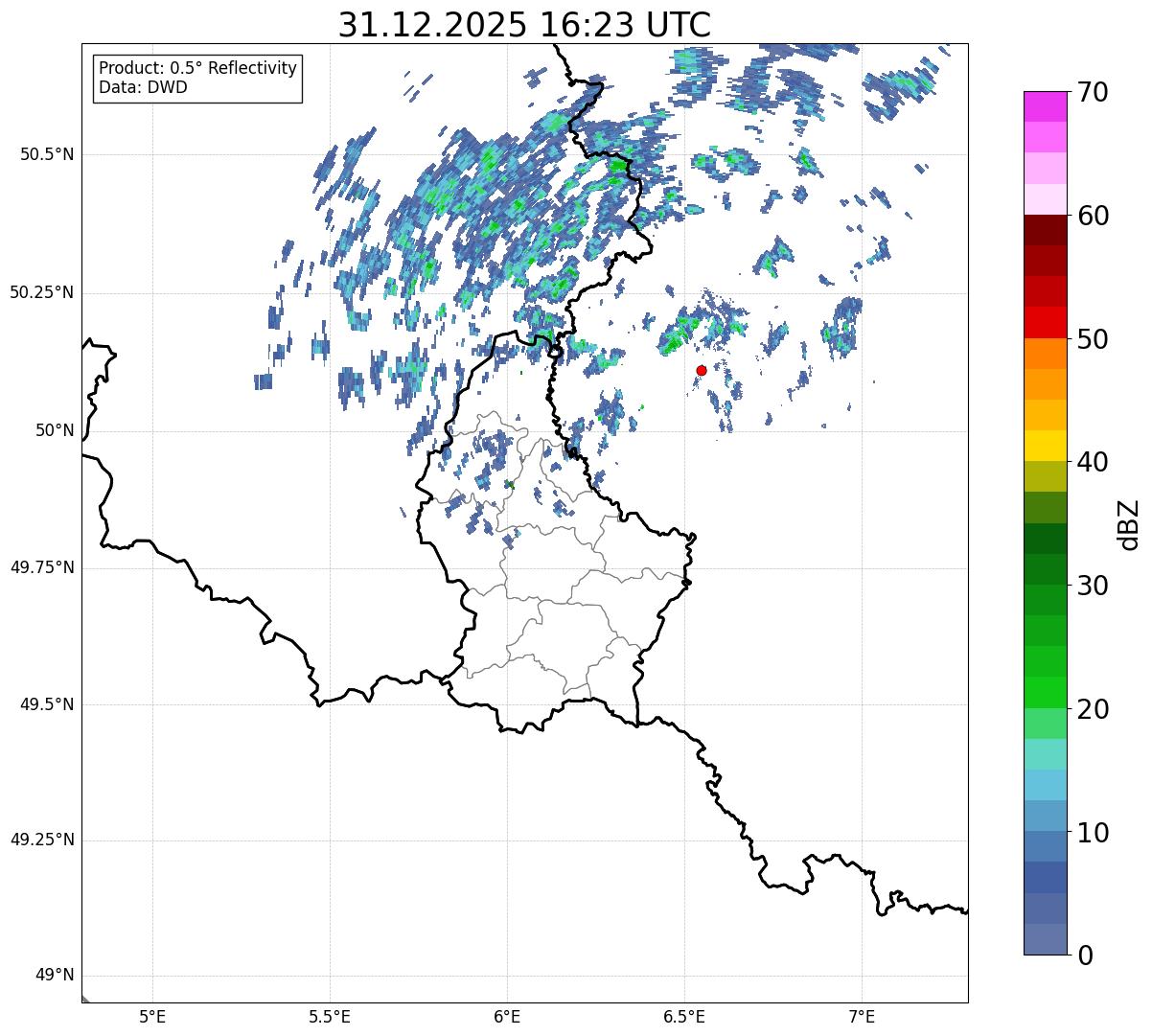Screen dimensions: 1152x1036
Task: Click the olive swatch just below 40
Action: (1045, 477)
